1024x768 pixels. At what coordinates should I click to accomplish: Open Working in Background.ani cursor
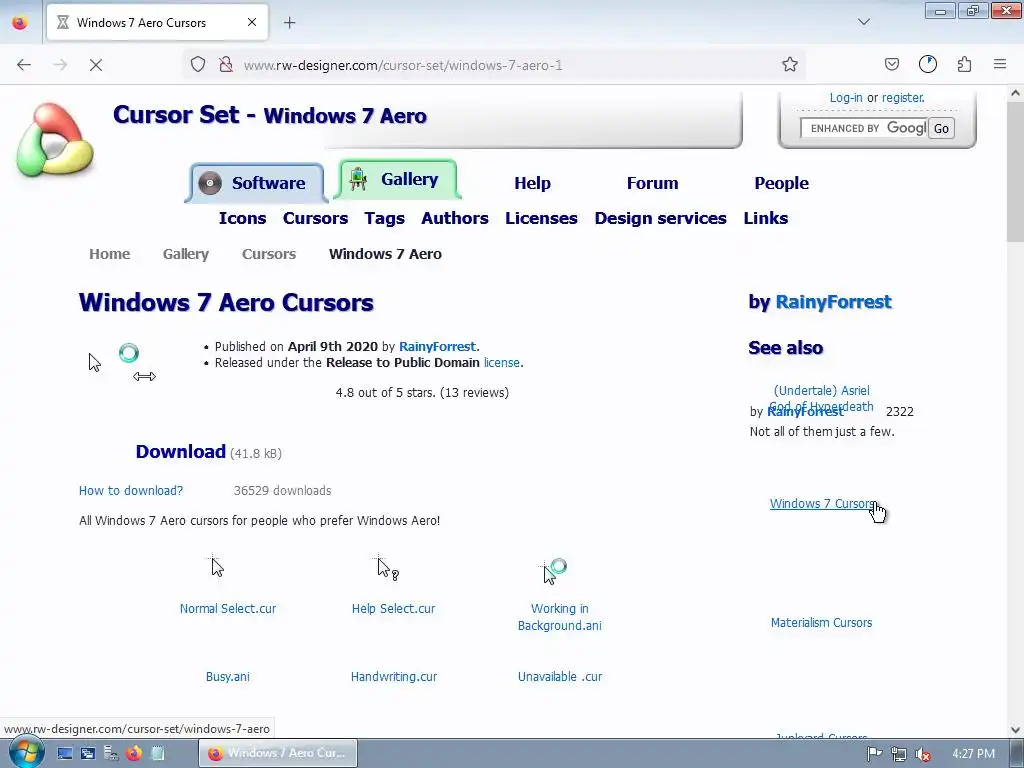pos(560,617)
